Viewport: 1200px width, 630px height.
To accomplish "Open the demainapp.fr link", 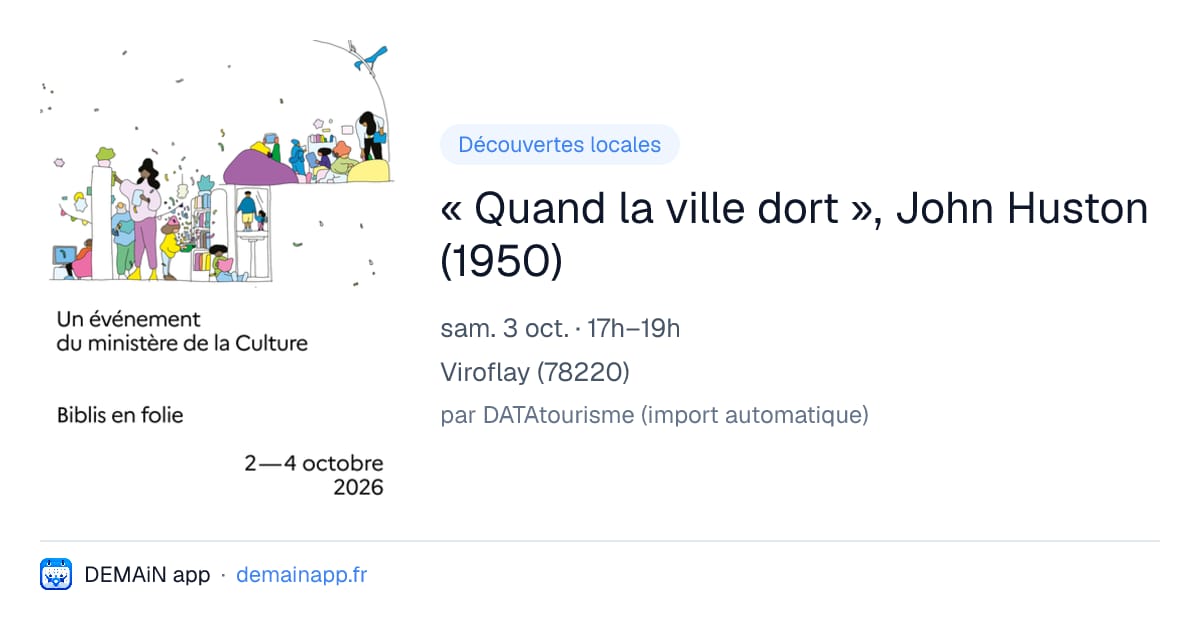I will (302, 575).
